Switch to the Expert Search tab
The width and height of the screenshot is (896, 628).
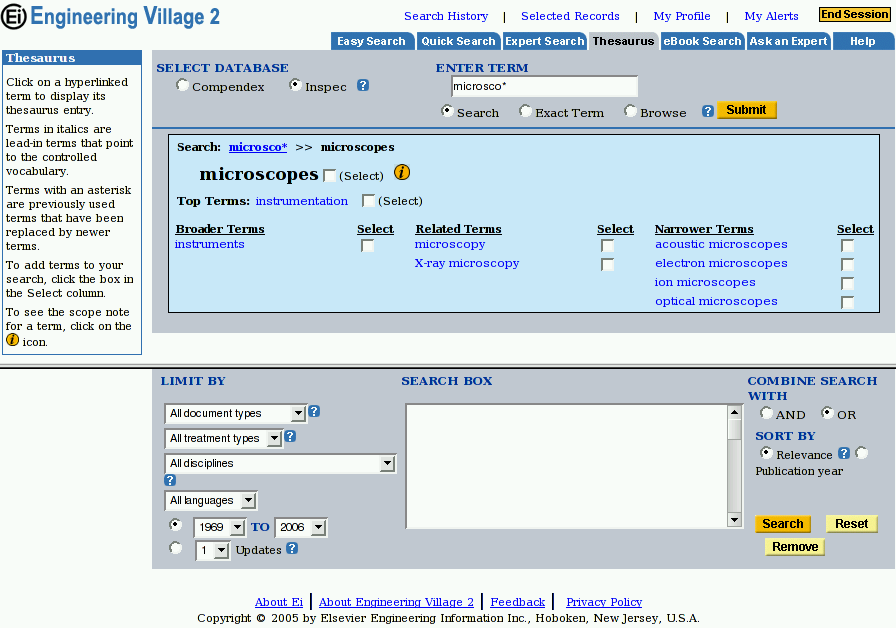(x=545, y=41)
